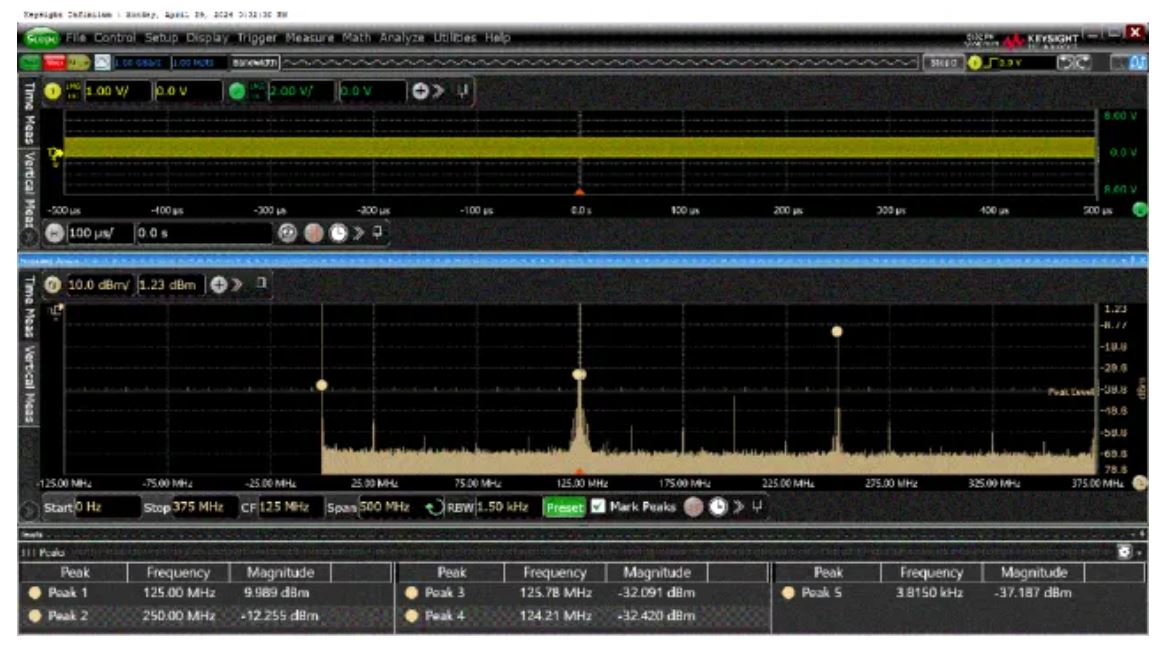
Task: Click the green Scope logo button
Action: click(x=41, y=37)
